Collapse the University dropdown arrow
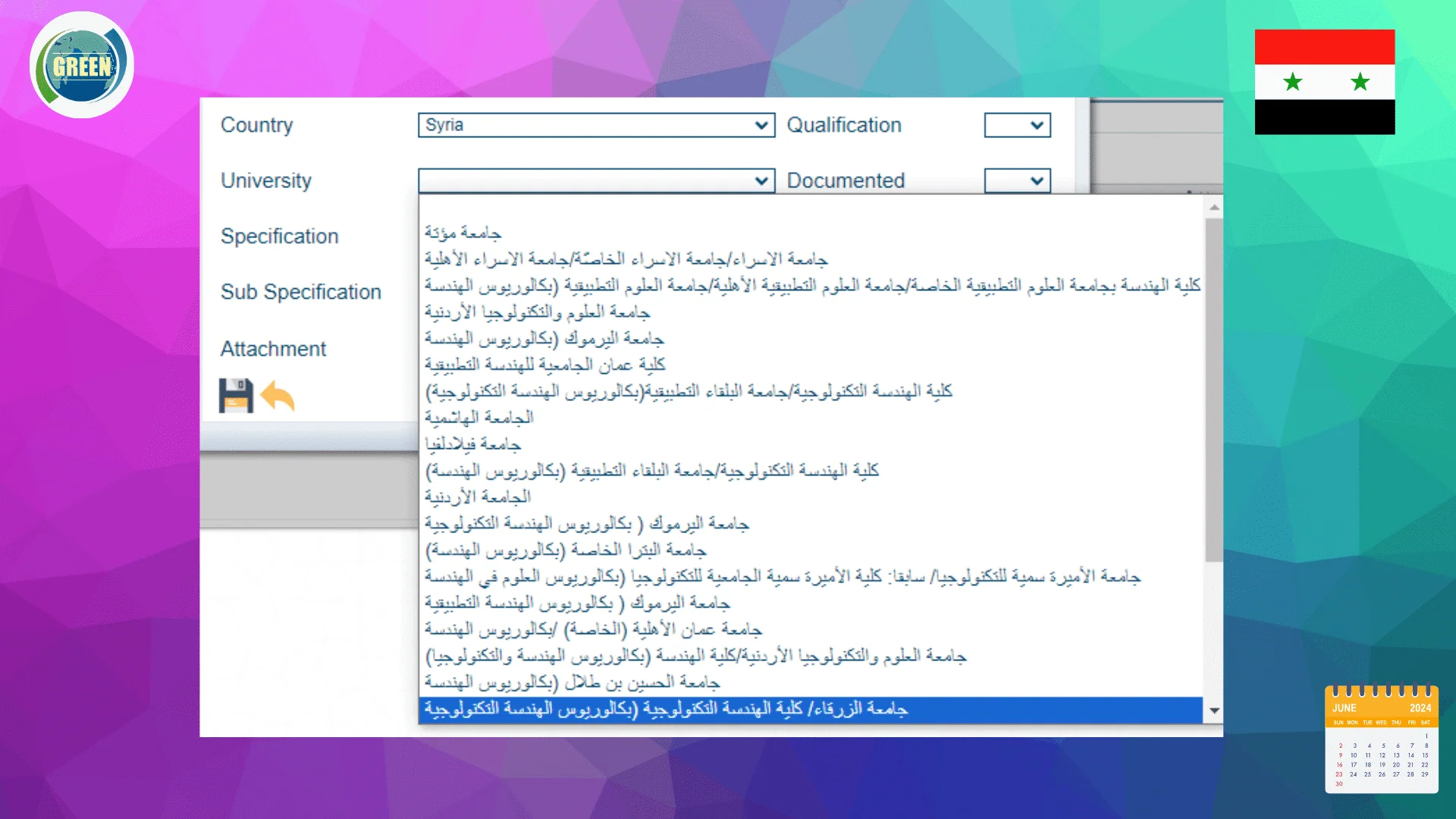The image size is (1456, 819). pyautogui.click(x=761, y=180)
